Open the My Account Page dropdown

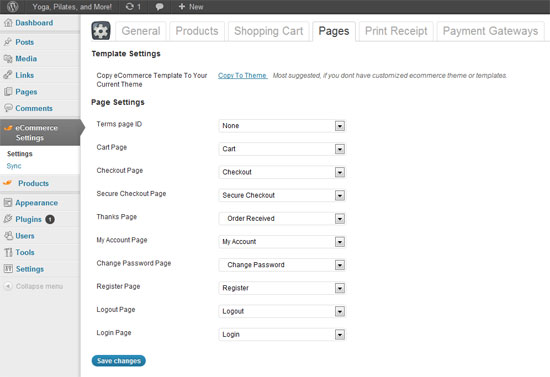tap(282, 242)
